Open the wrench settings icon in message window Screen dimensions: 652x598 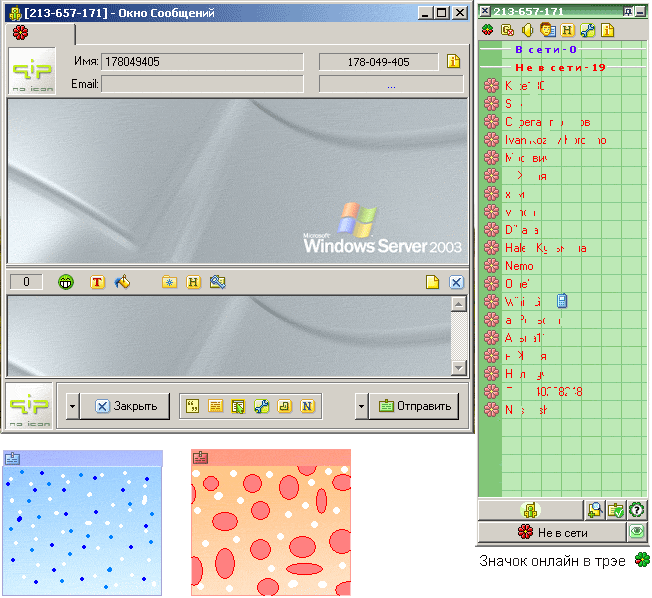coord(261,406)
